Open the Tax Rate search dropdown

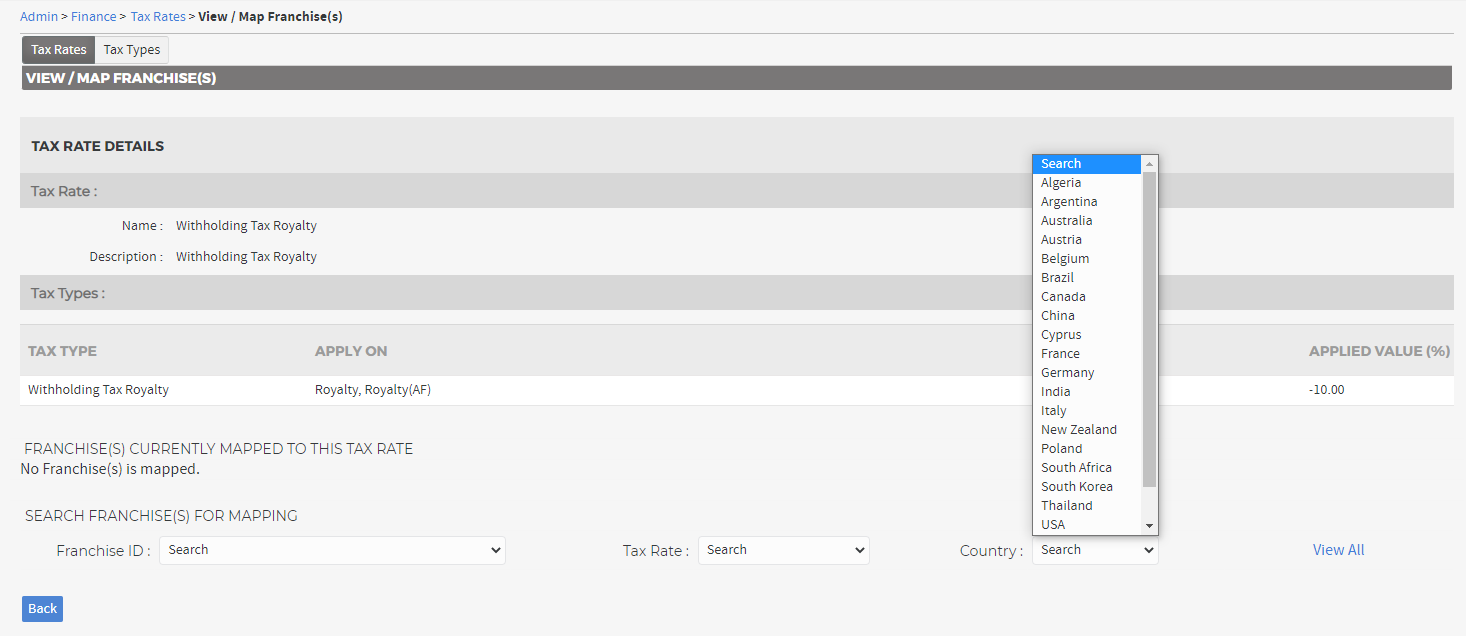click(783, 550)
